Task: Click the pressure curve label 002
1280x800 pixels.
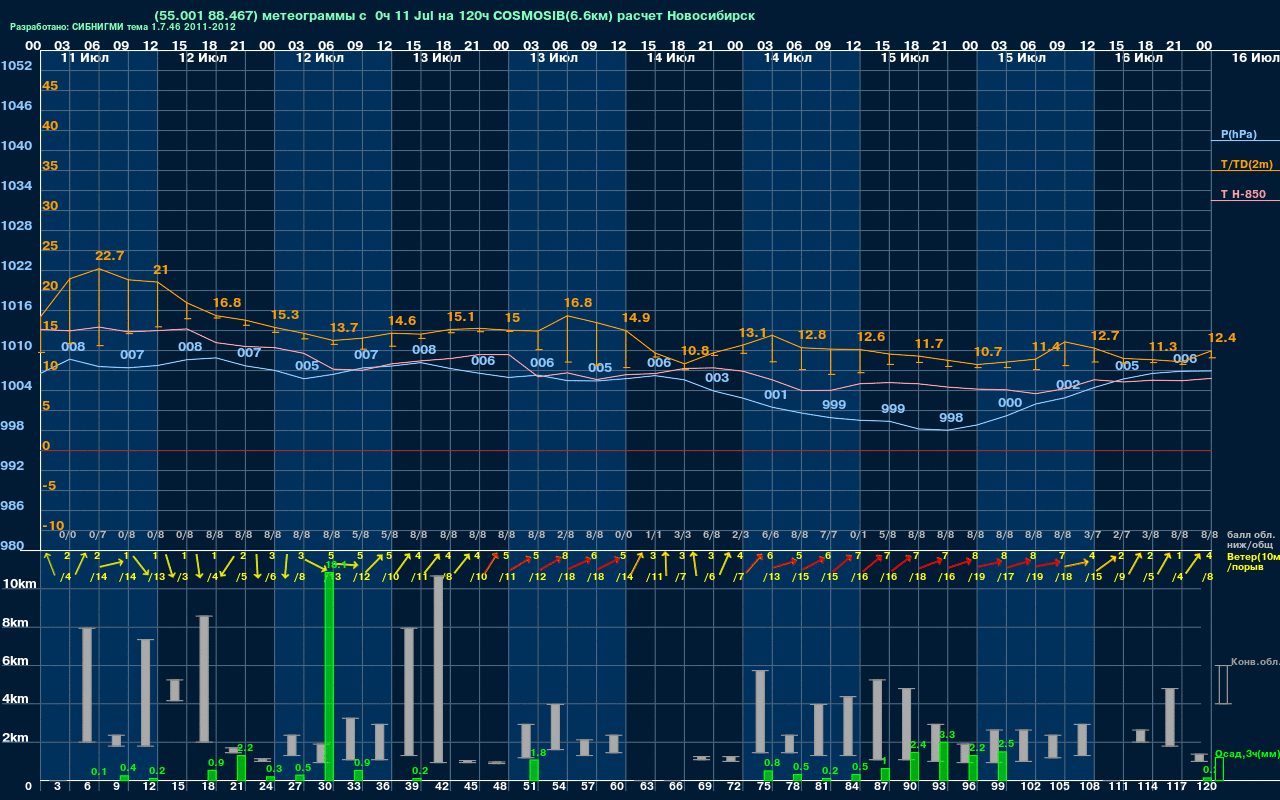Action: pyautogui.click(x=1068, y=385)
